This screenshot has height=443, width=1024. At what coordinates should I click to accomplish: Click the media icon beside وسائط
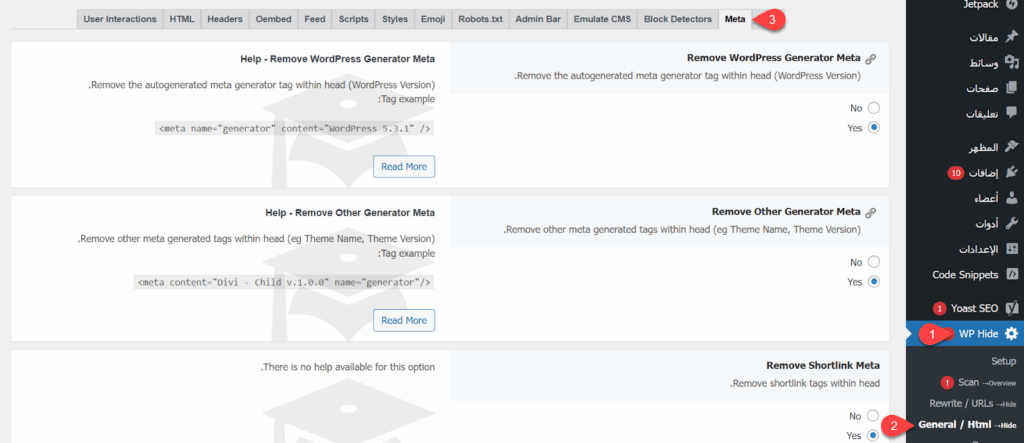click(1011, 63)
